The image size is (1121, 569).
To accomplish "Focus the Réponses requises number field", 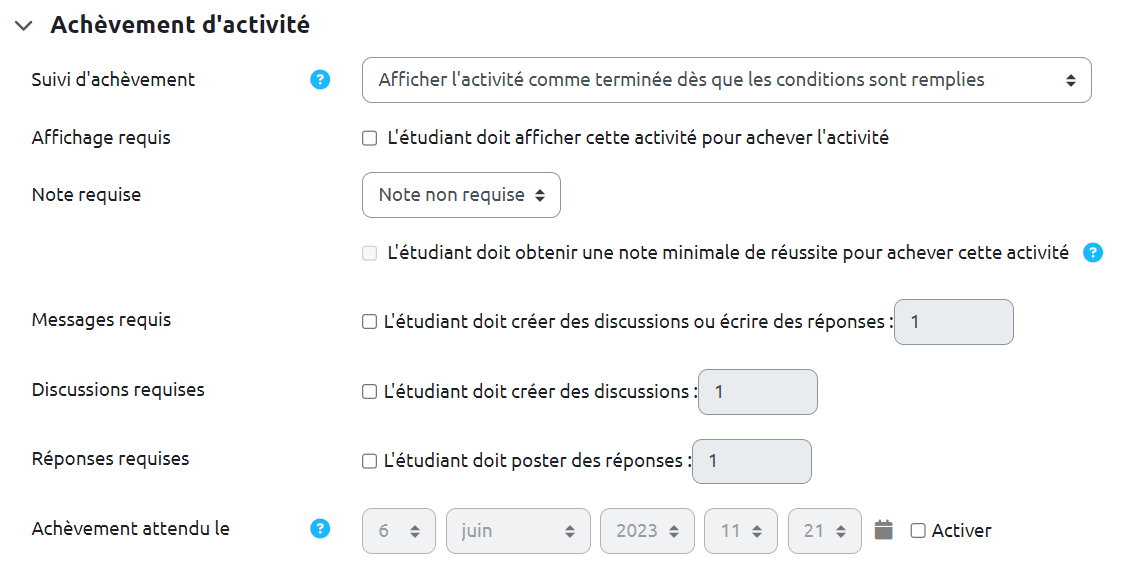I will tap(751, 461).
